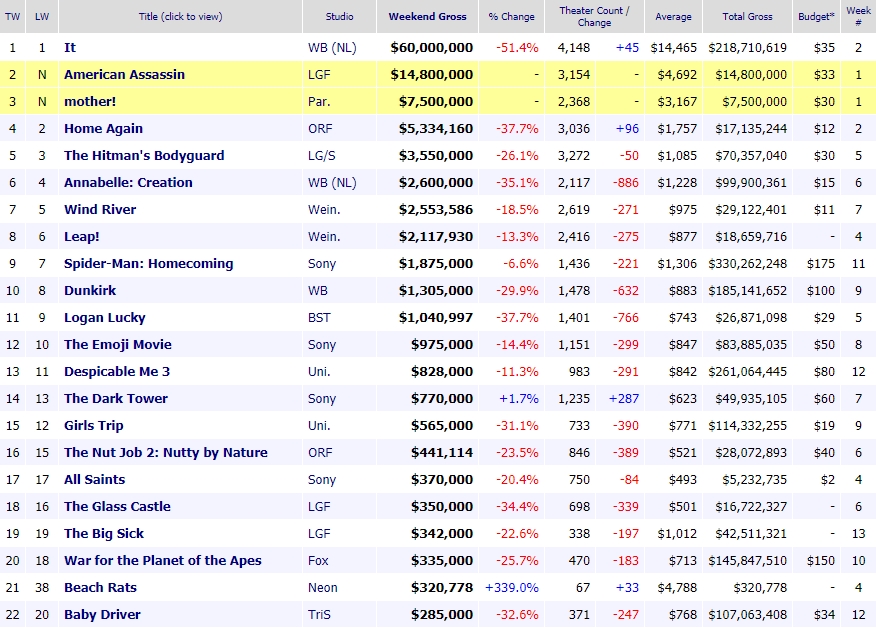
Task: Sort by the Week # header
Action: point(859,17)
